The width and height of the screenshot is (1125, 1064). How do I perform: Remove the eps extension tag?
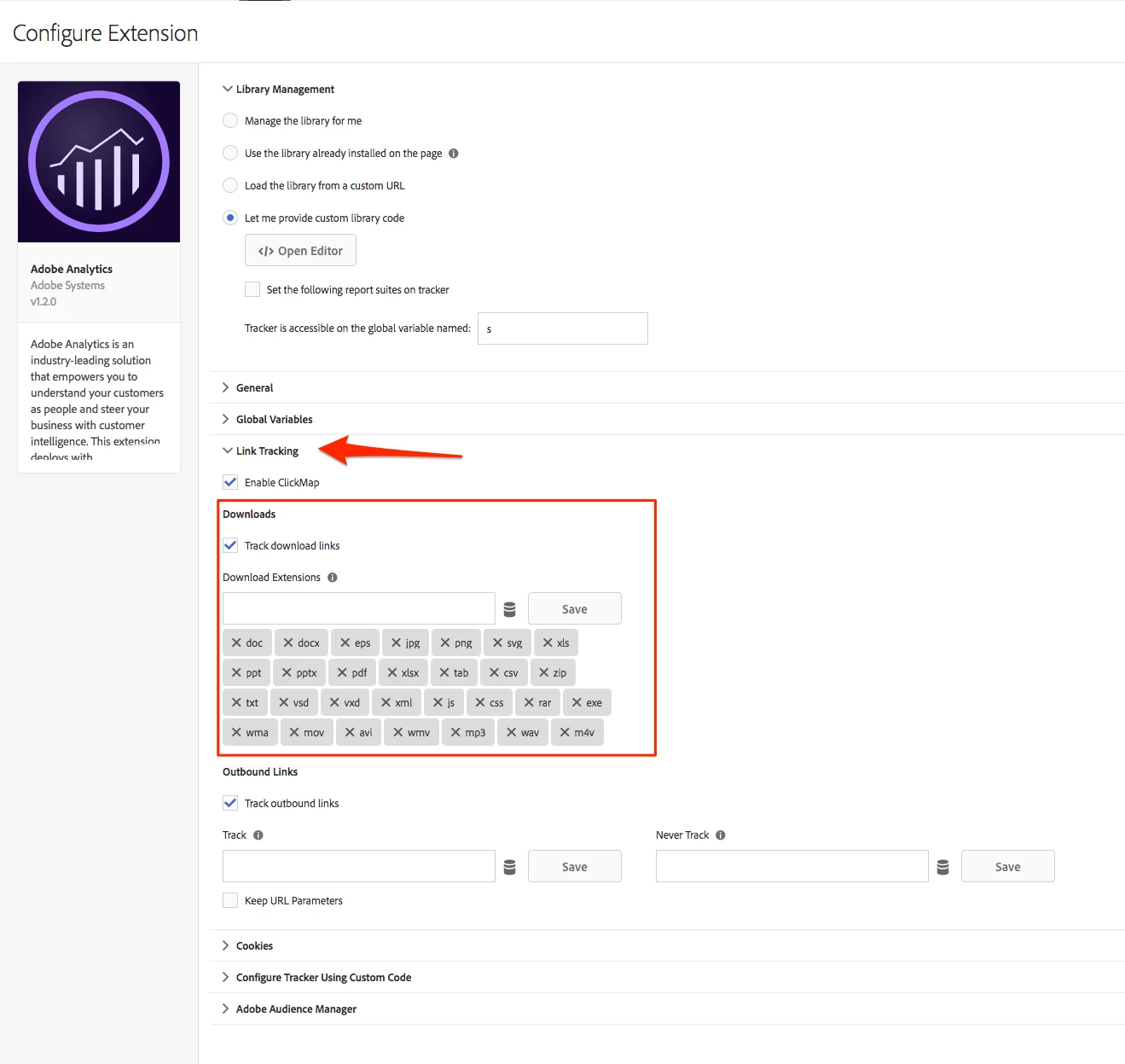345,642
